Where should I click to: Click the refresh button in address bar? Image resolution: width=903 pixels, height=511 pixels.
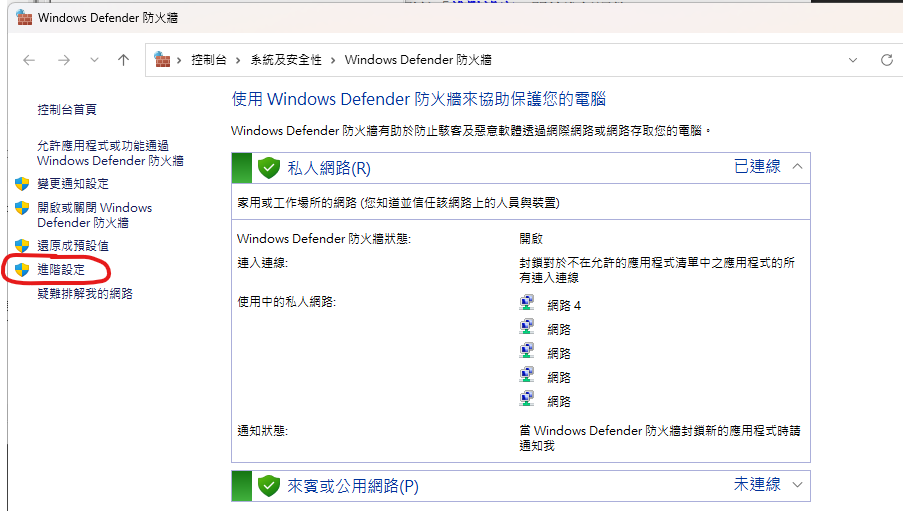886,60
